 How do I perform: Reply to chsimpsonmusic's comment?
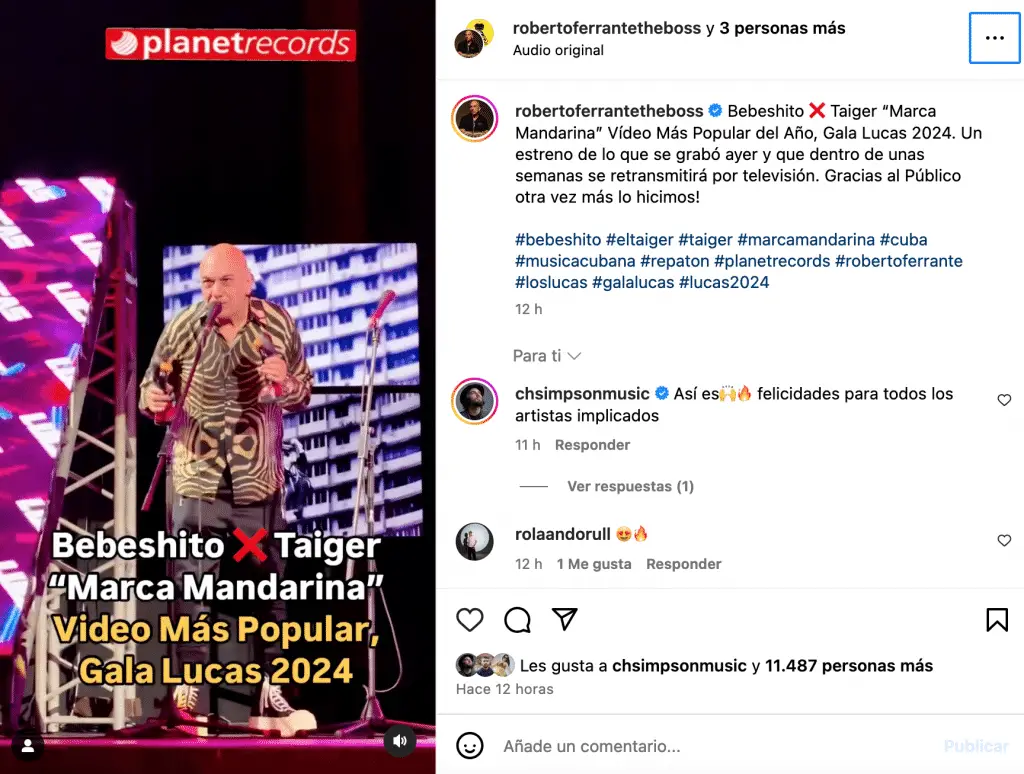(592, 445)
